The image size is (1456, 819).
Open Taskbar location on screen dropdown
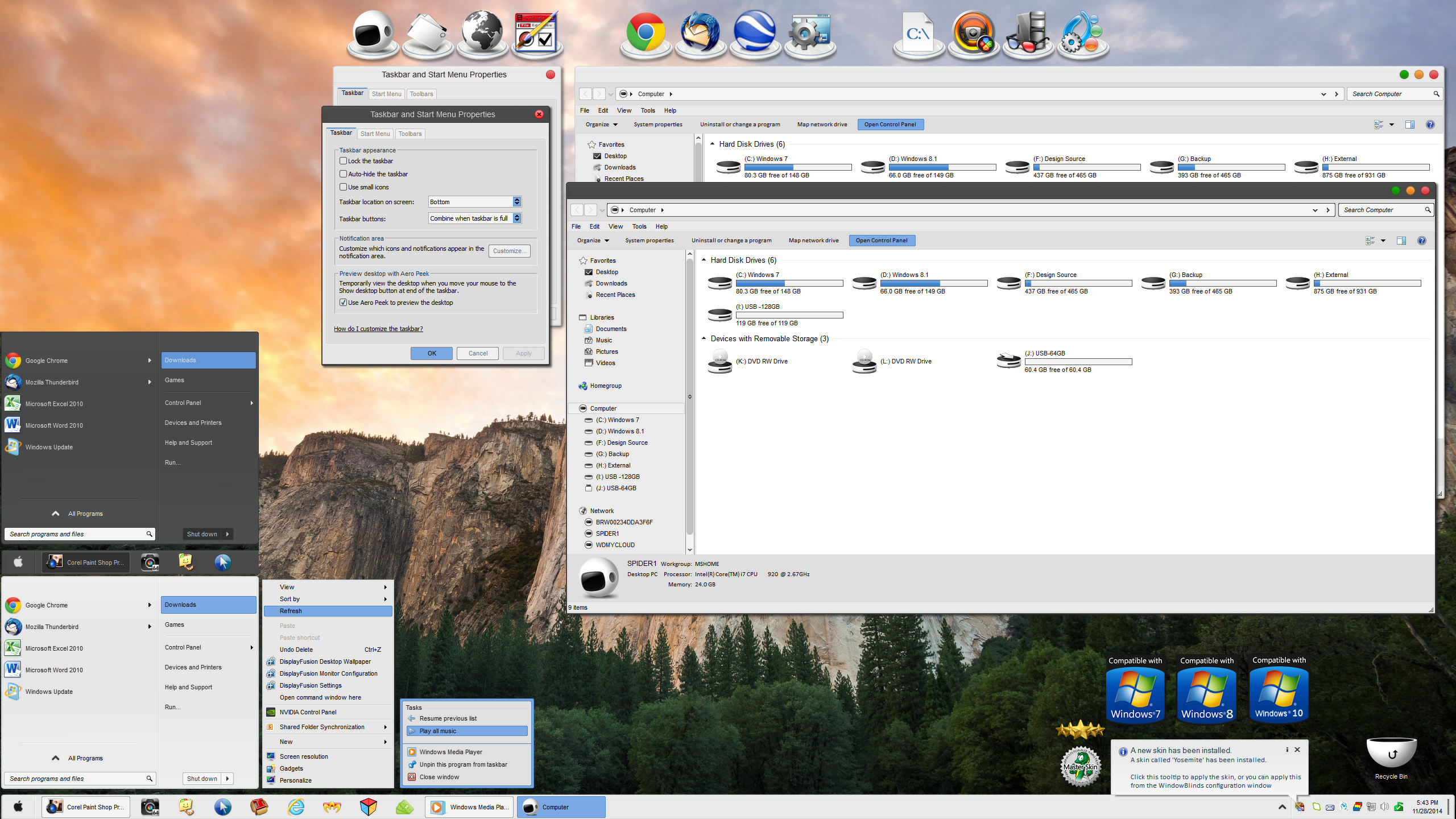click(x=475, y=202)
